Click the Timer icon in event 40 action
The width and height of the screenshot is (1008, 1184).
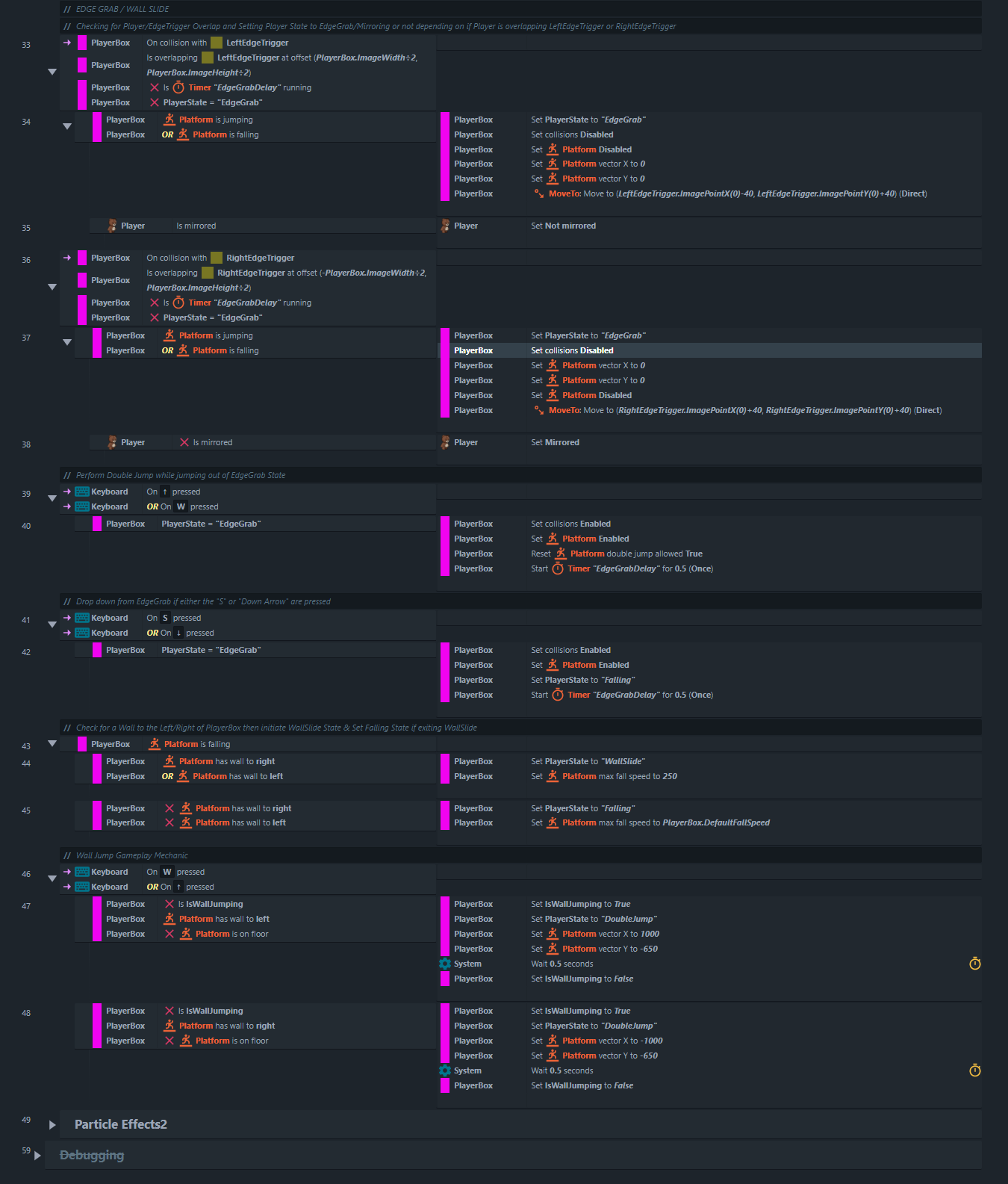[558, 568]
